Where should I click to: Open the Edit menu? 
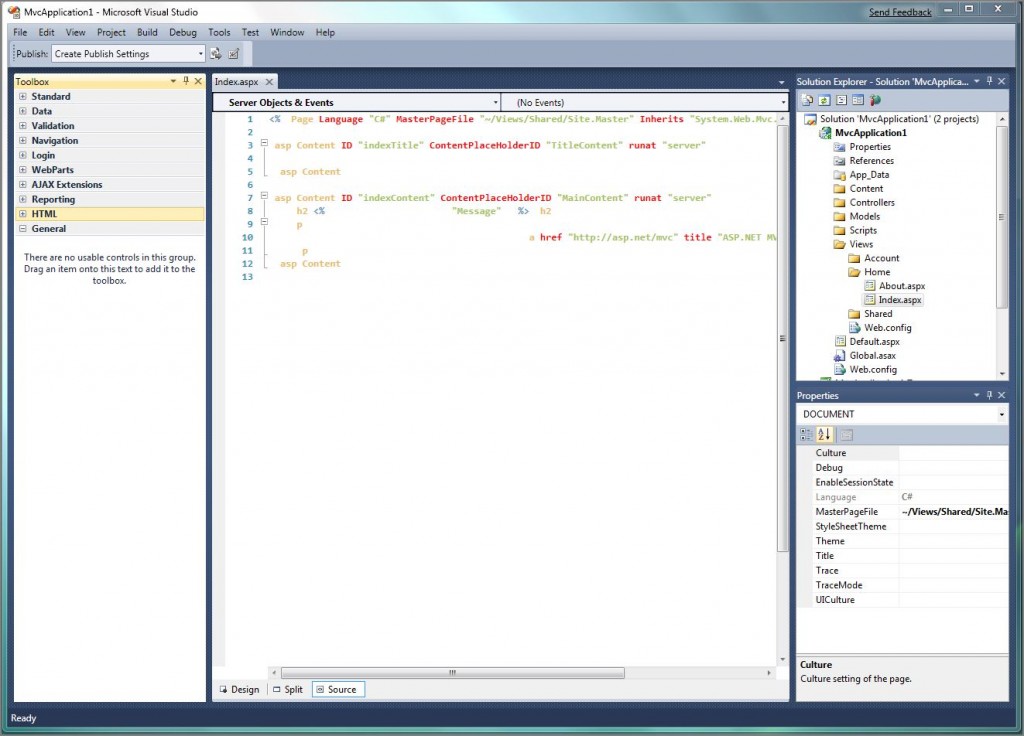pyautogui.click(x=46, y=32)
